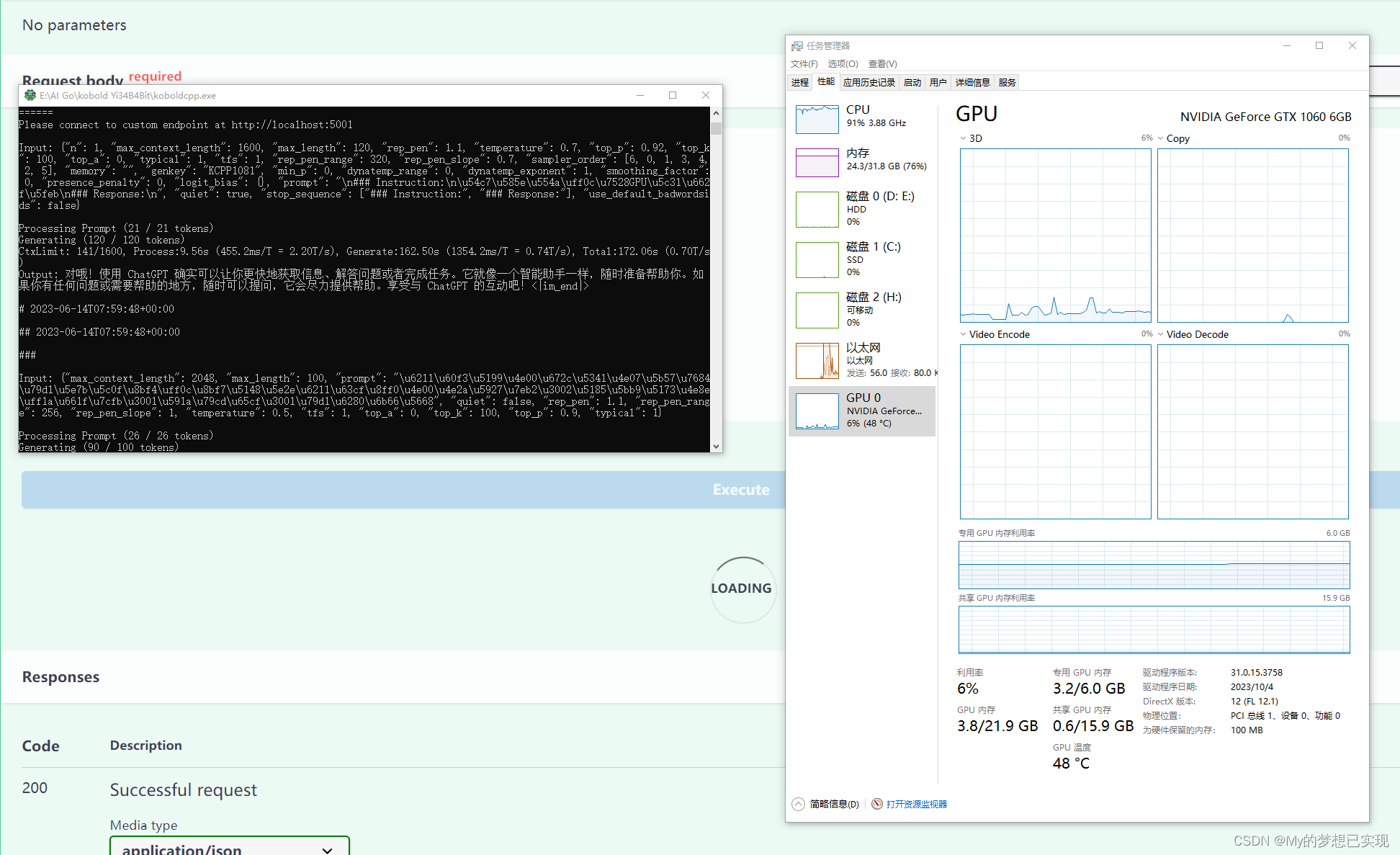Open the 3D graph engine dropdown
Viewport: 1400px width, 855px height.
coord(964,138)
